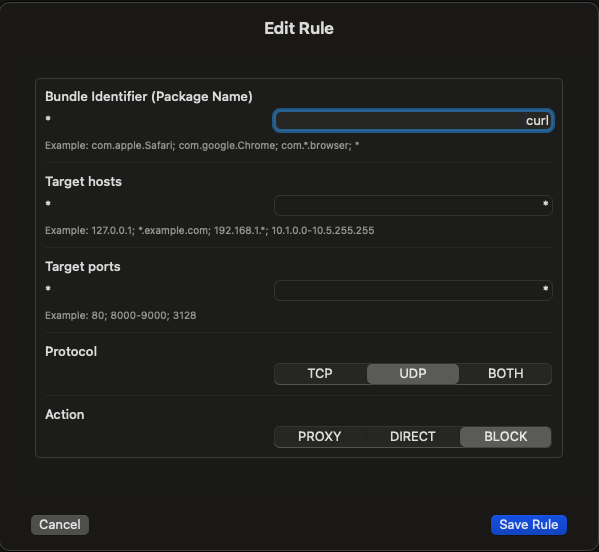Click the Action heading
Viewport: 599px width, 552px height.
point(65,414)
